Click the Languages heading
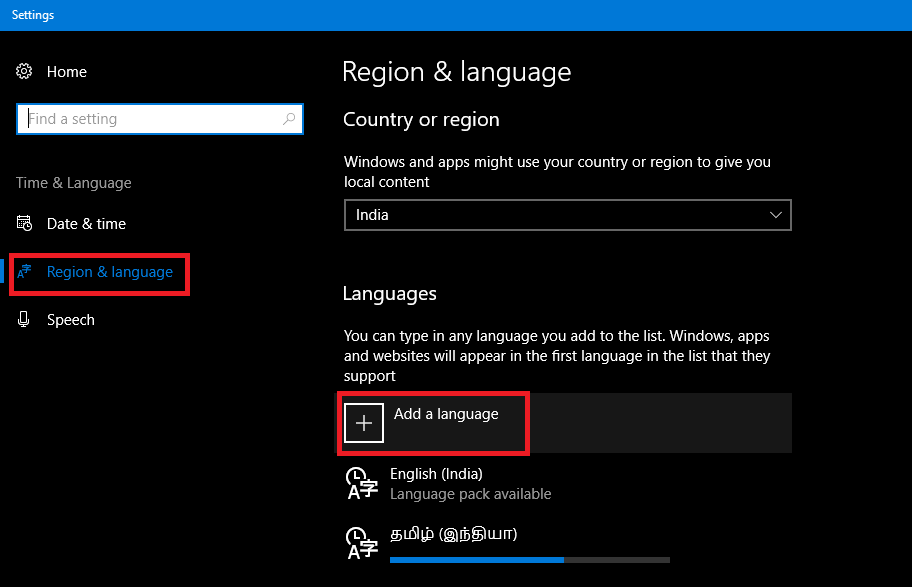This screenshot has height=587, width=912. coord(390,294)
